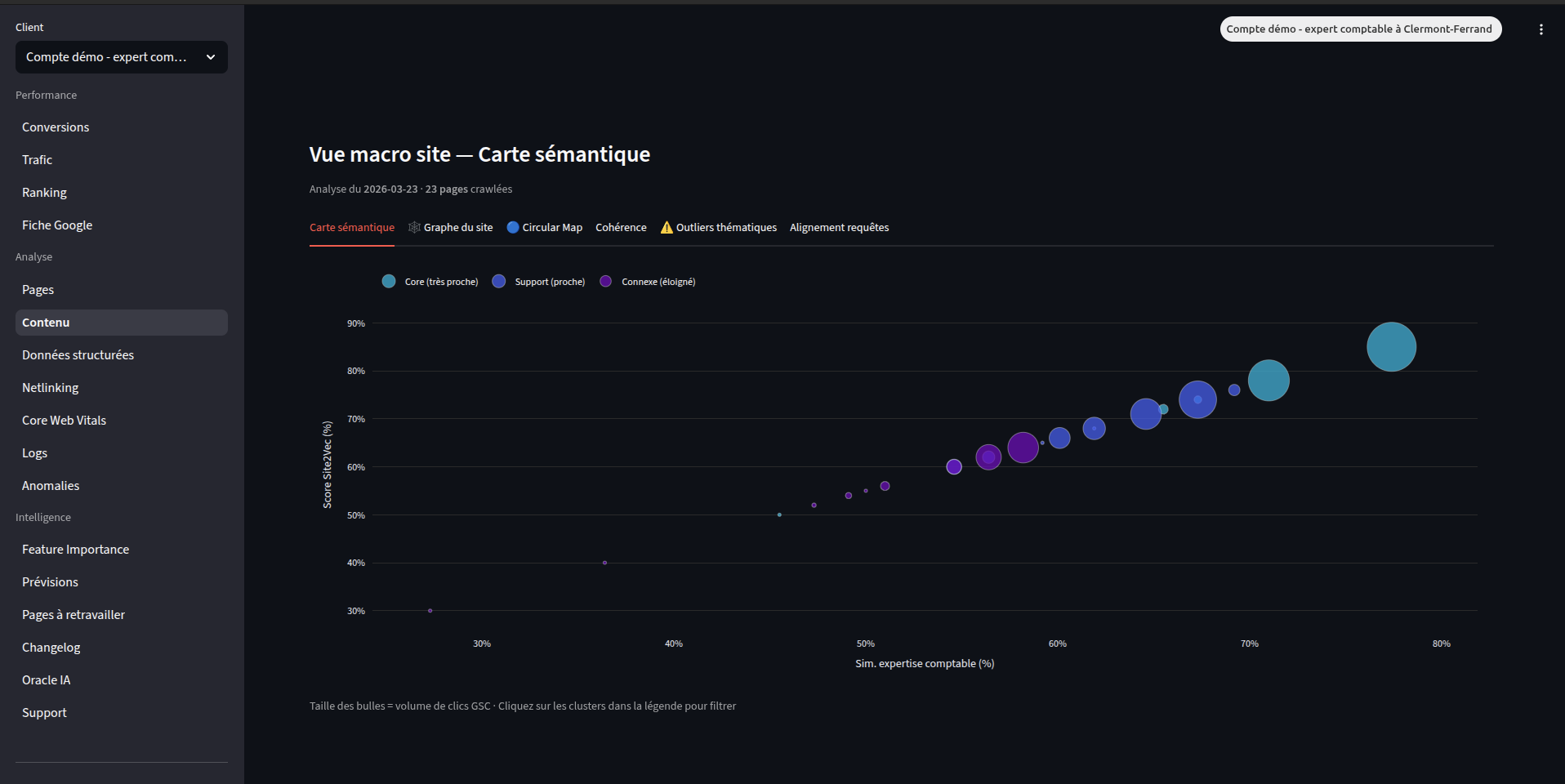1565x784 pixels.
Task: Click the blue circle Circular Map icon
Action: click(x=513, y=227)
